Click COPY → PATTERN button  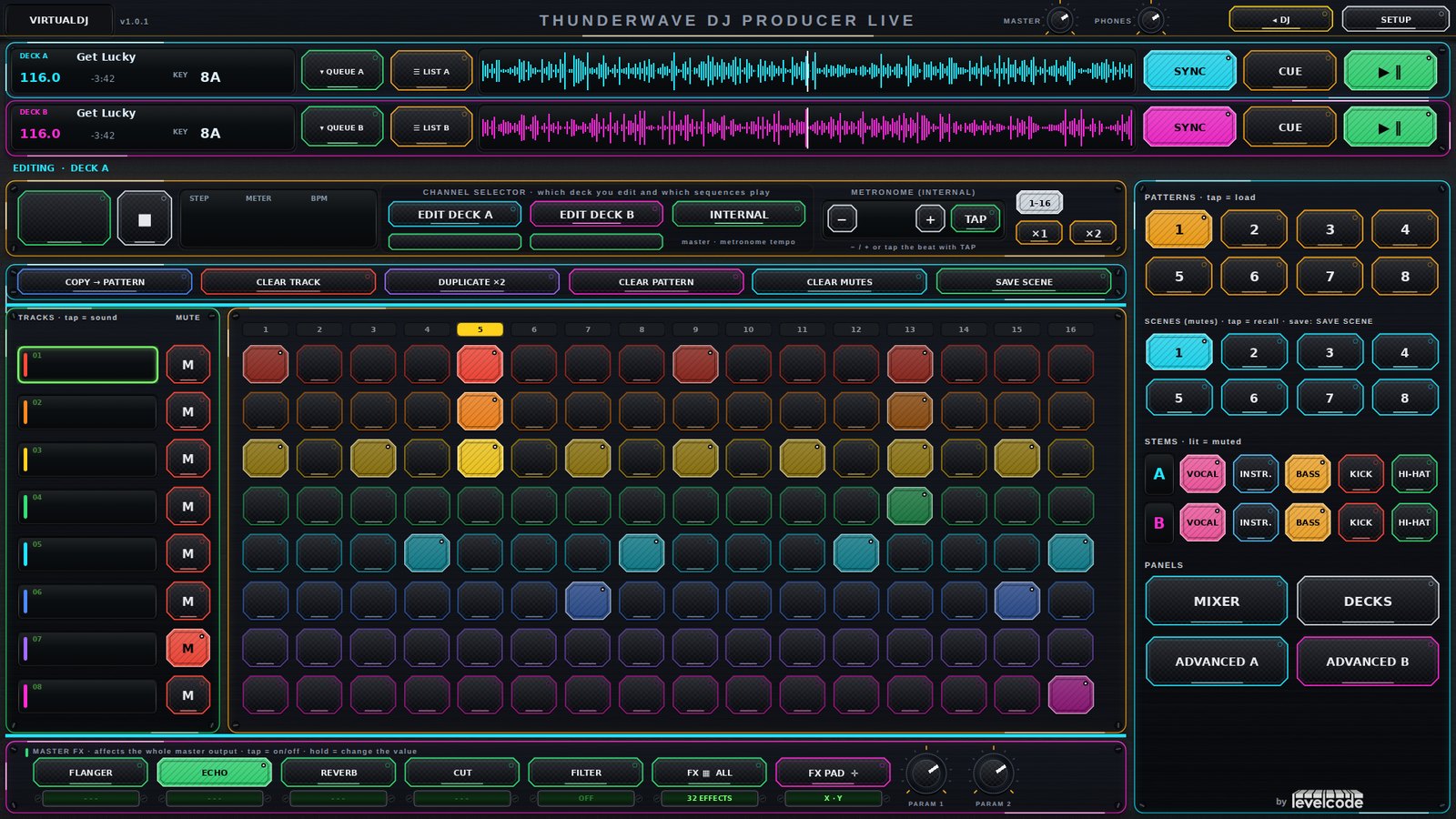click(x=105, y=282)
